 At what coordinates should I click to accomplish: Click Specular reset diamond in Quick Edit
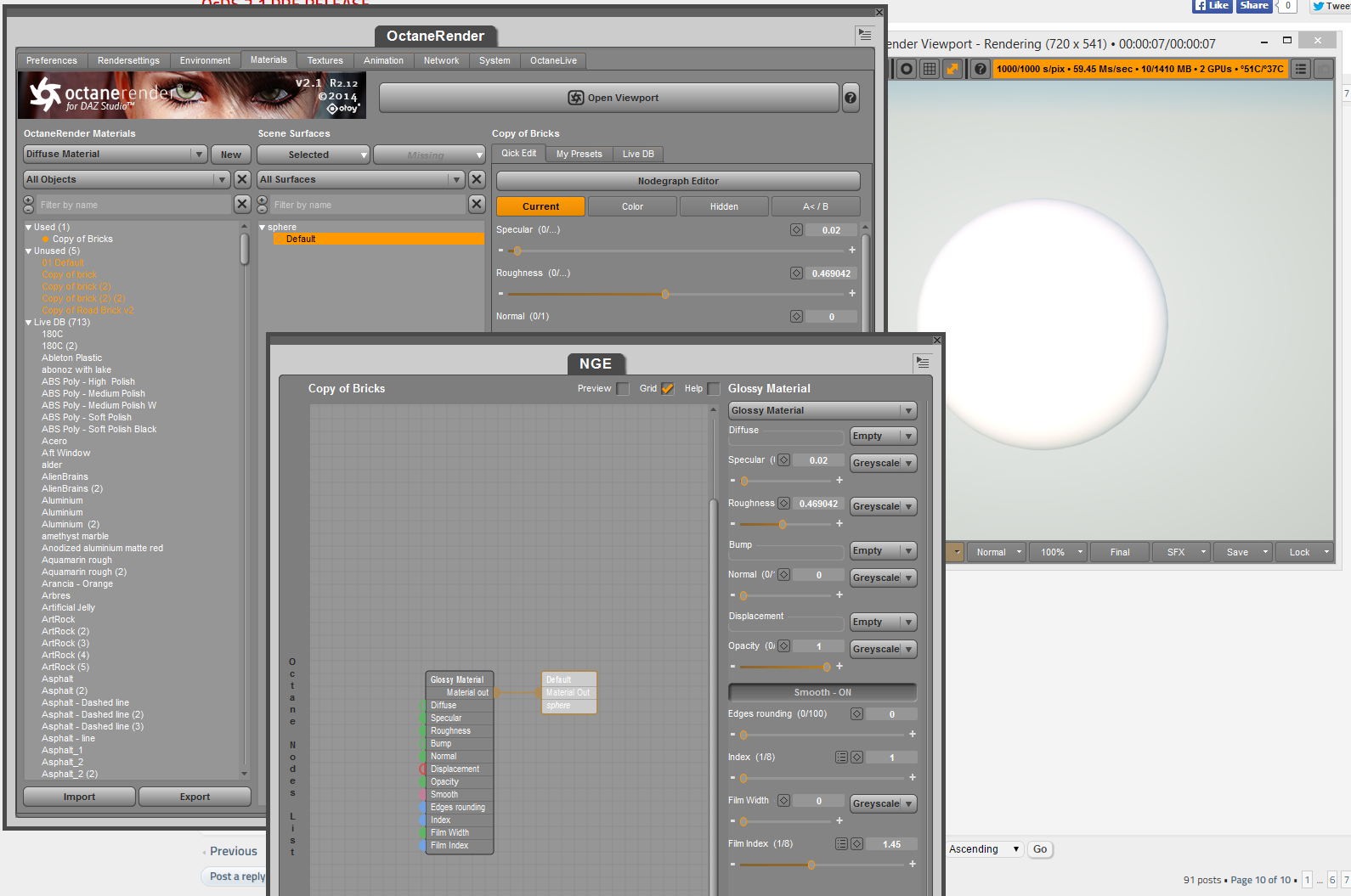[796, 230]
